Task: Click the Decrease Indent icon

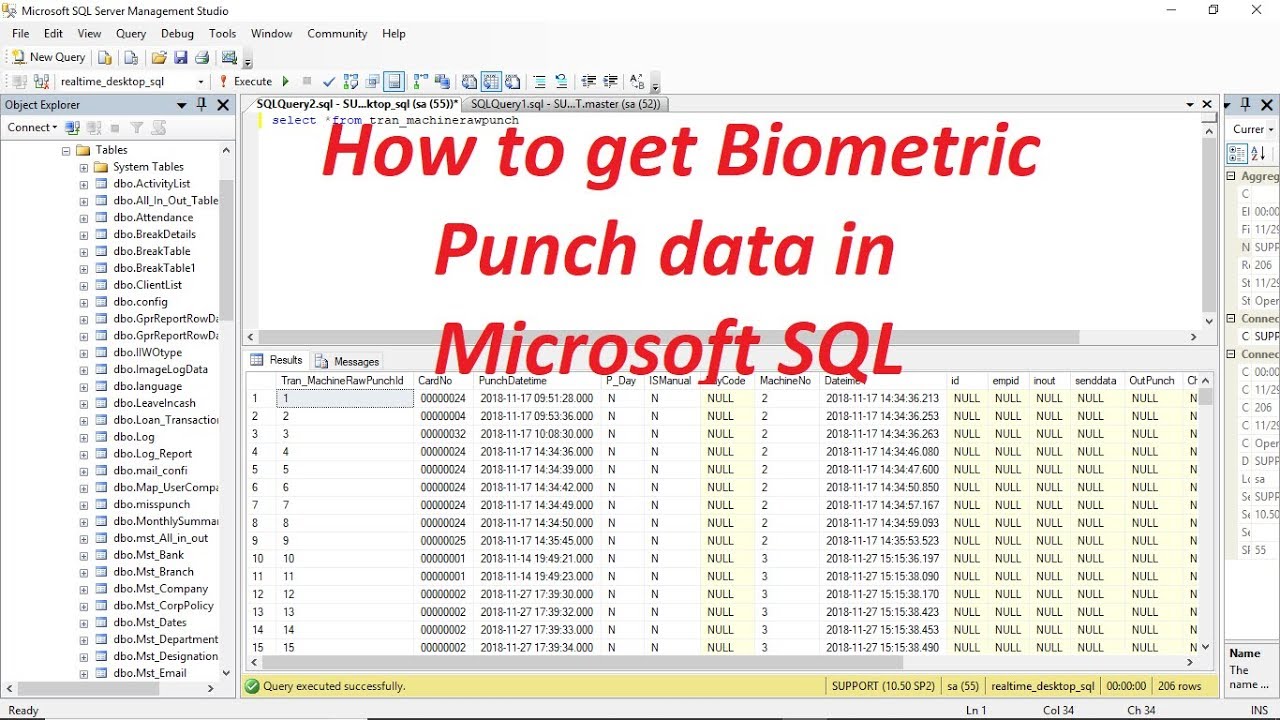Action: [588, 82]
